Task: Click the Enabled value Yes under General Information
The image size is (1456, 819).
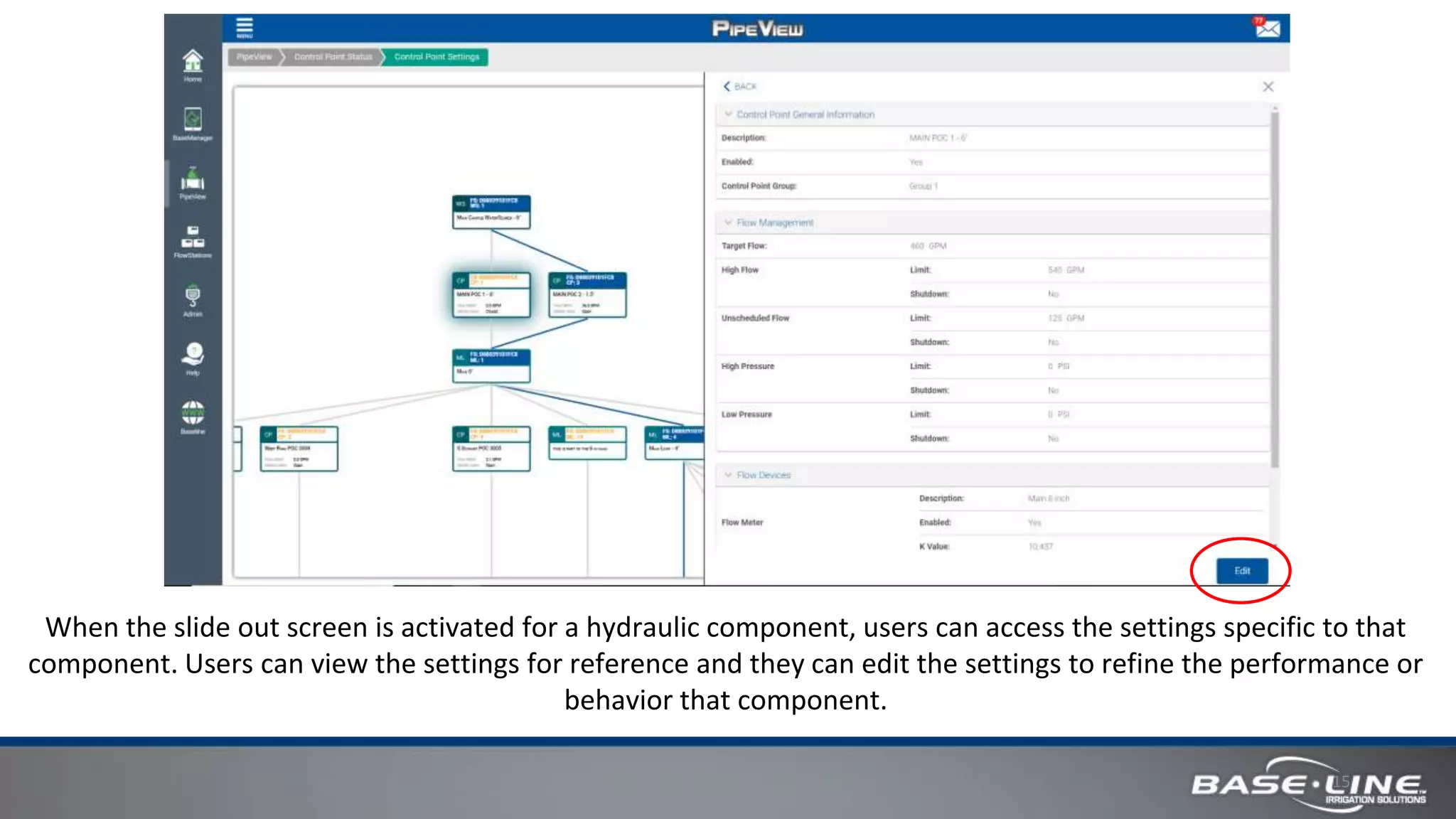Action: click(916, 162)
